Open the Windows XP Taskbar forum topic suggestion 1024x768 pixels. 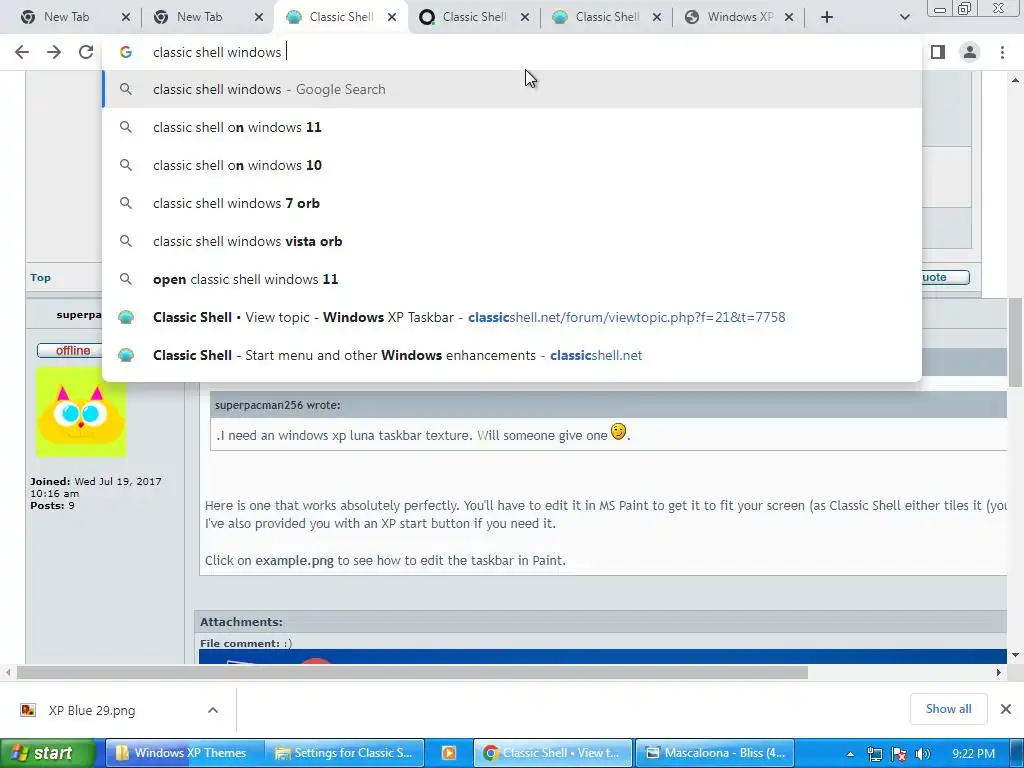tap(512, 317)
